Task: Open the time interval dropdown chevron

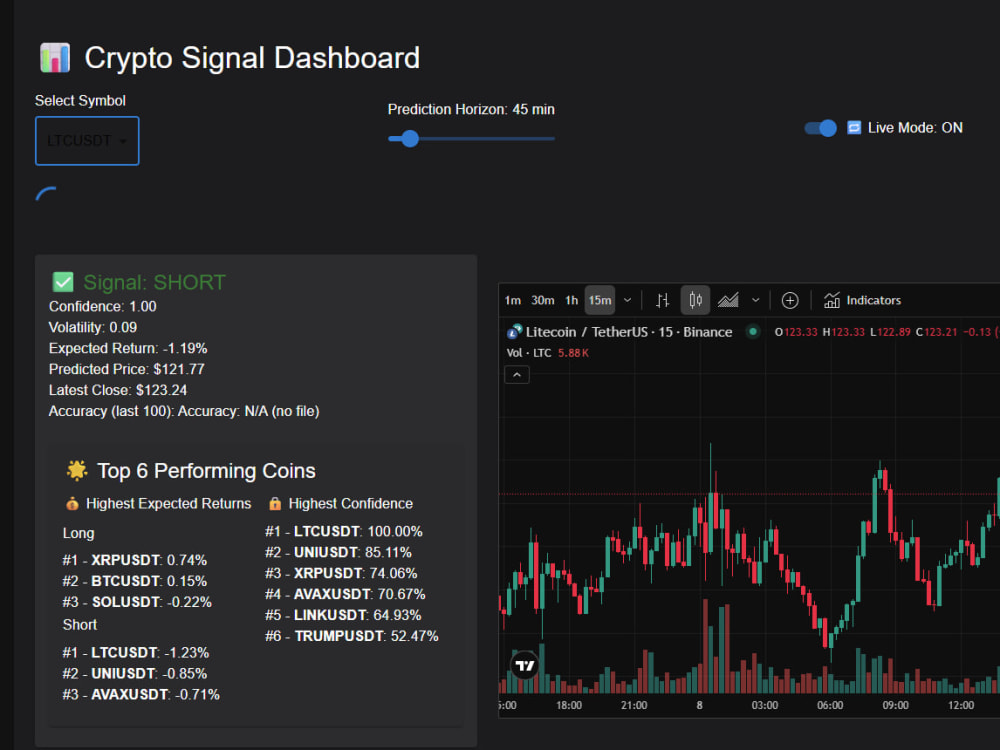Action: coord(628,300)
